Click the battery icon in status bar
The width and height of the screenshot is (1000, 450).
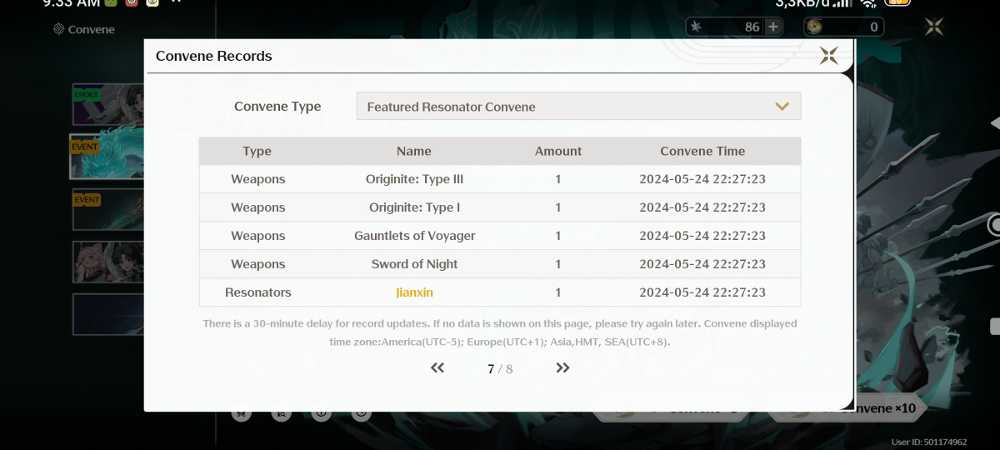click(x=897, y=3)
